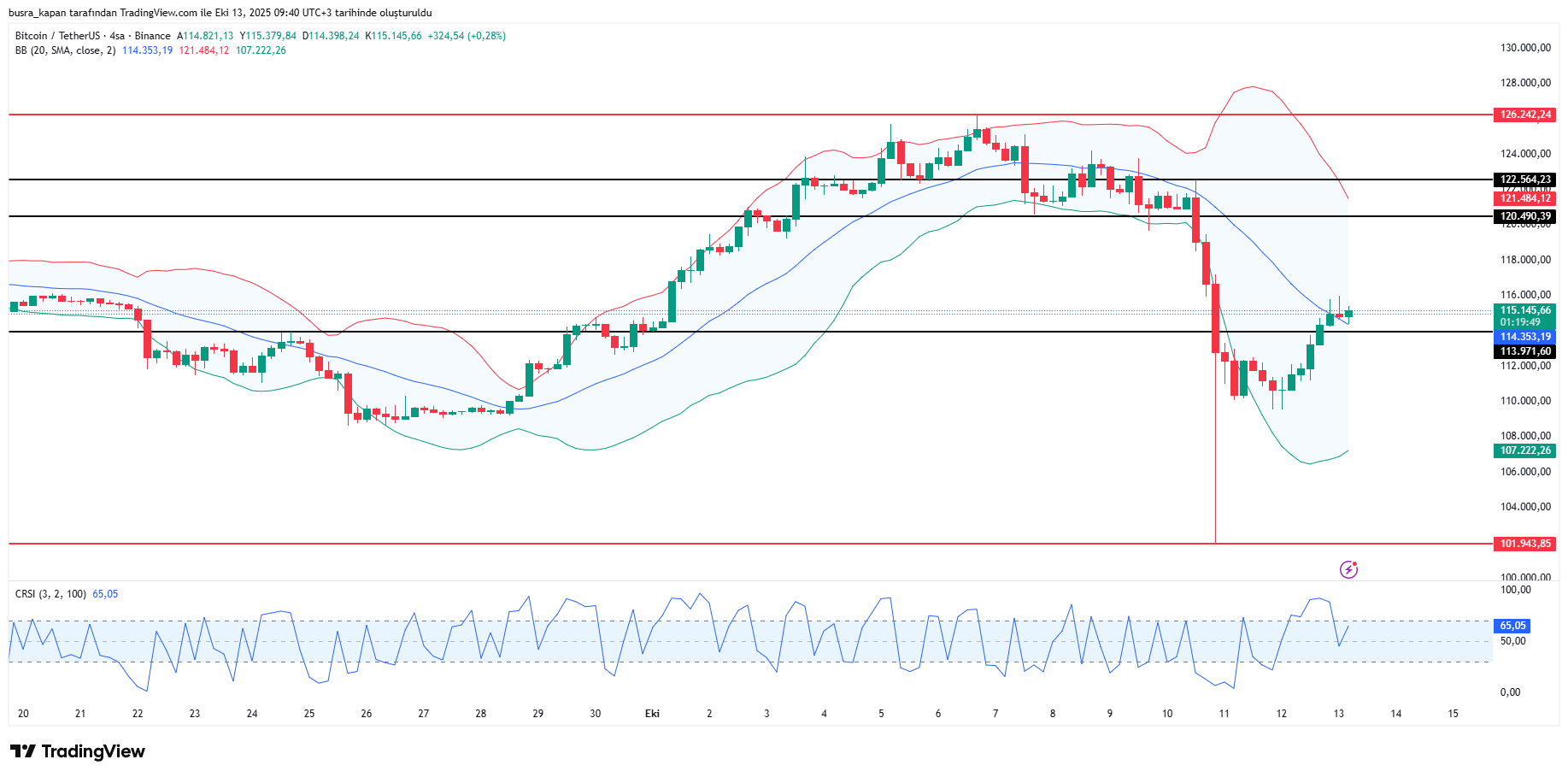The width and height of the screenshot is (1568, 777).
Task: Click the blue BB basis value 114.353,19 in legend
Action: tap(147, 50)
